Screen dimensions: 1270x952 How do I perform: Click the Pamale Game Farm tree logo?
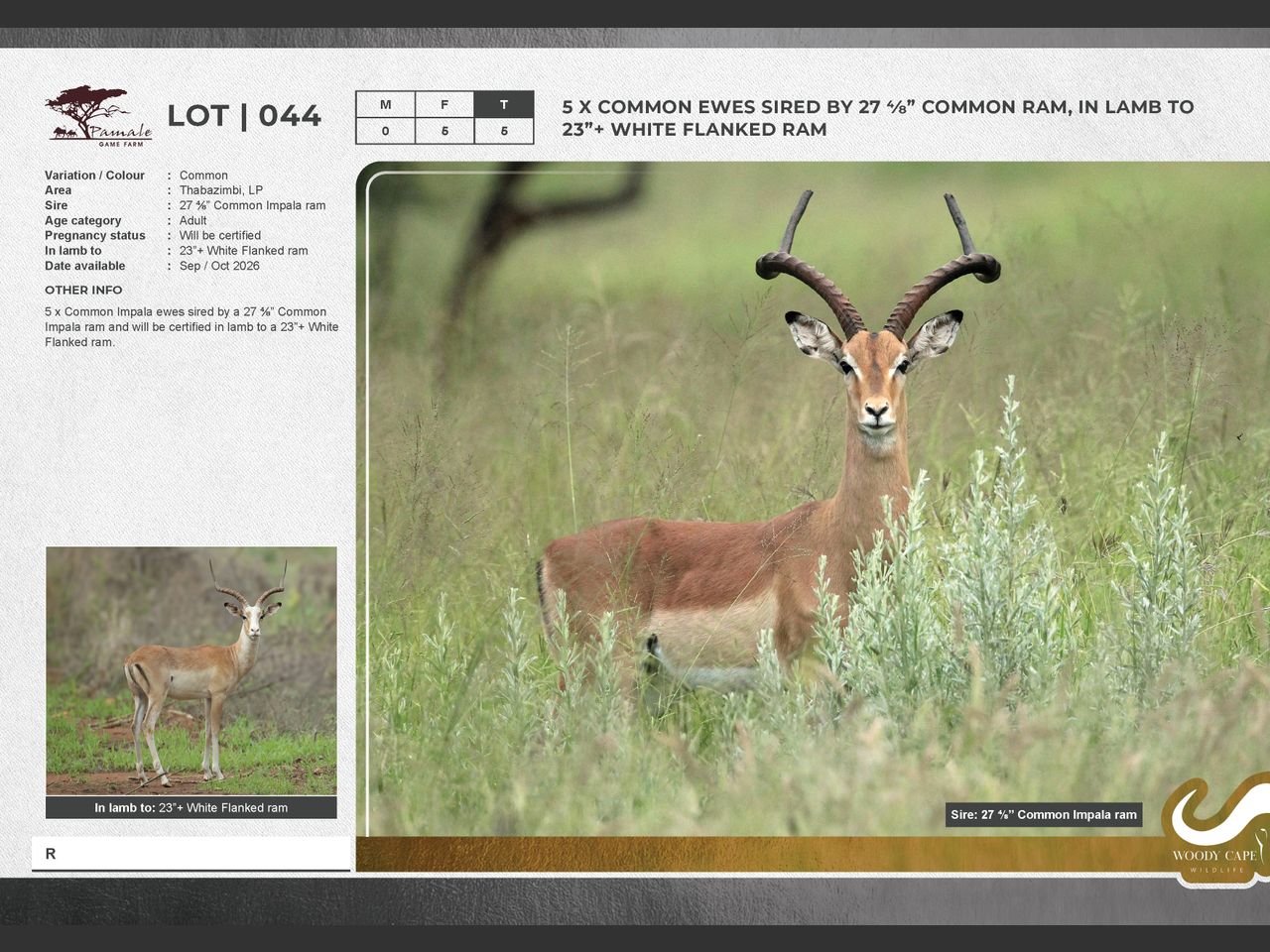coord(97,116)
